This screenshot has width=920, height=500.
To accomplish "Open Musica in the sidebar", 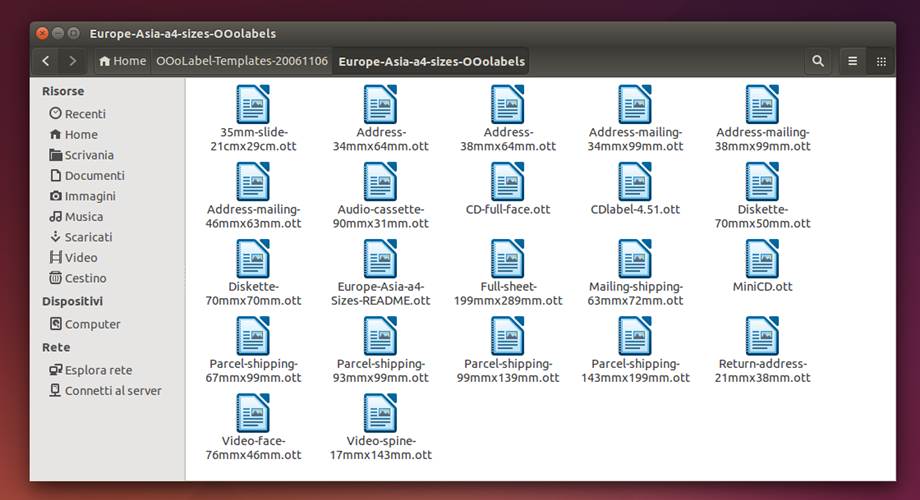I will click(76, 217).
